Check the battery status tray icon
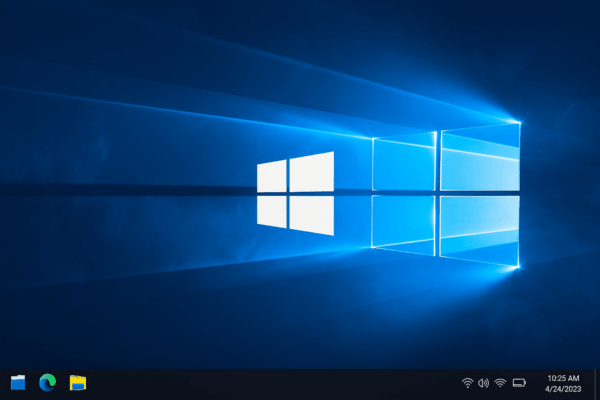 (x=519, y=383)
